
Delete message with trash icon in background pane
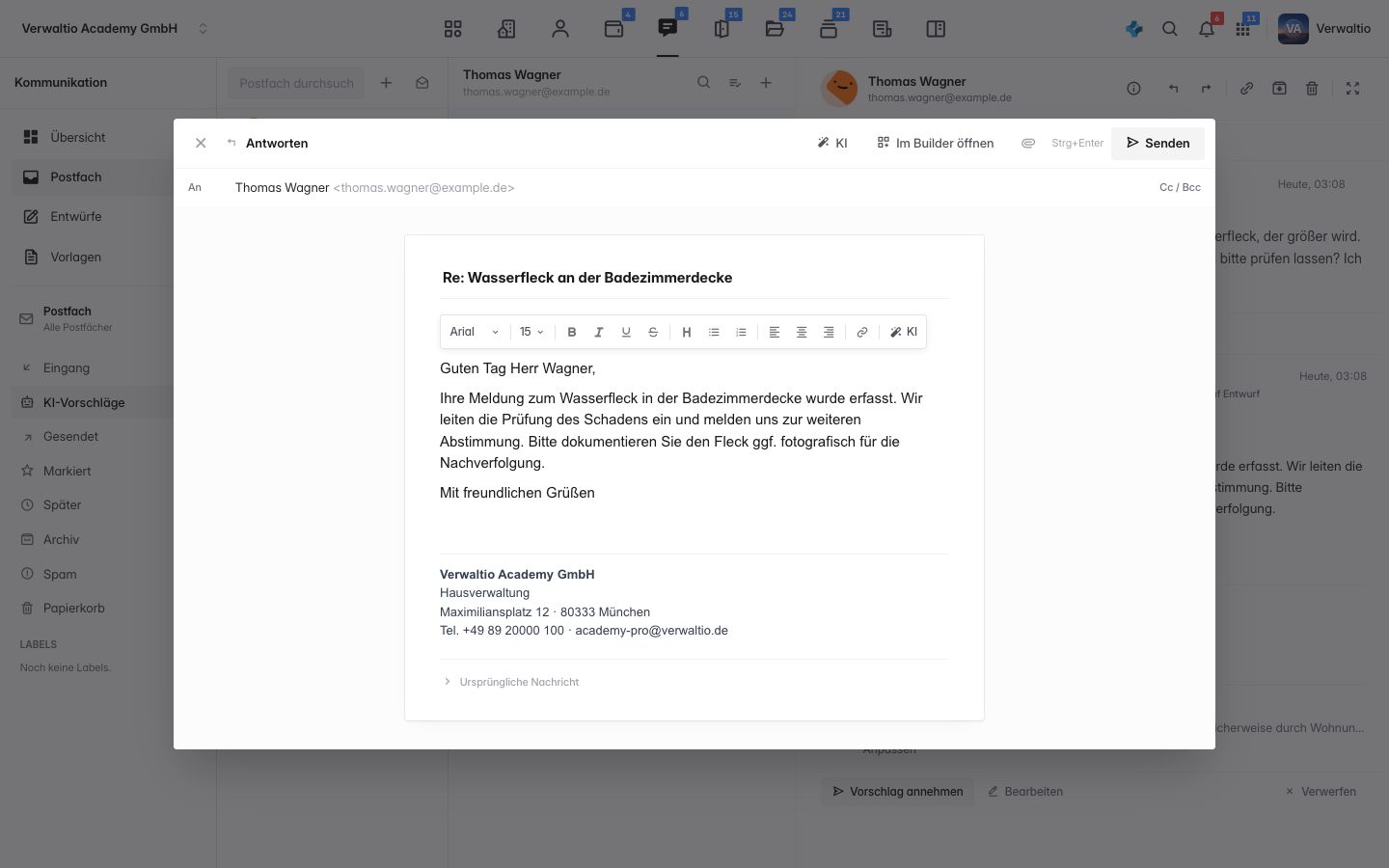pyautogui.click(x=1312, y=88)
